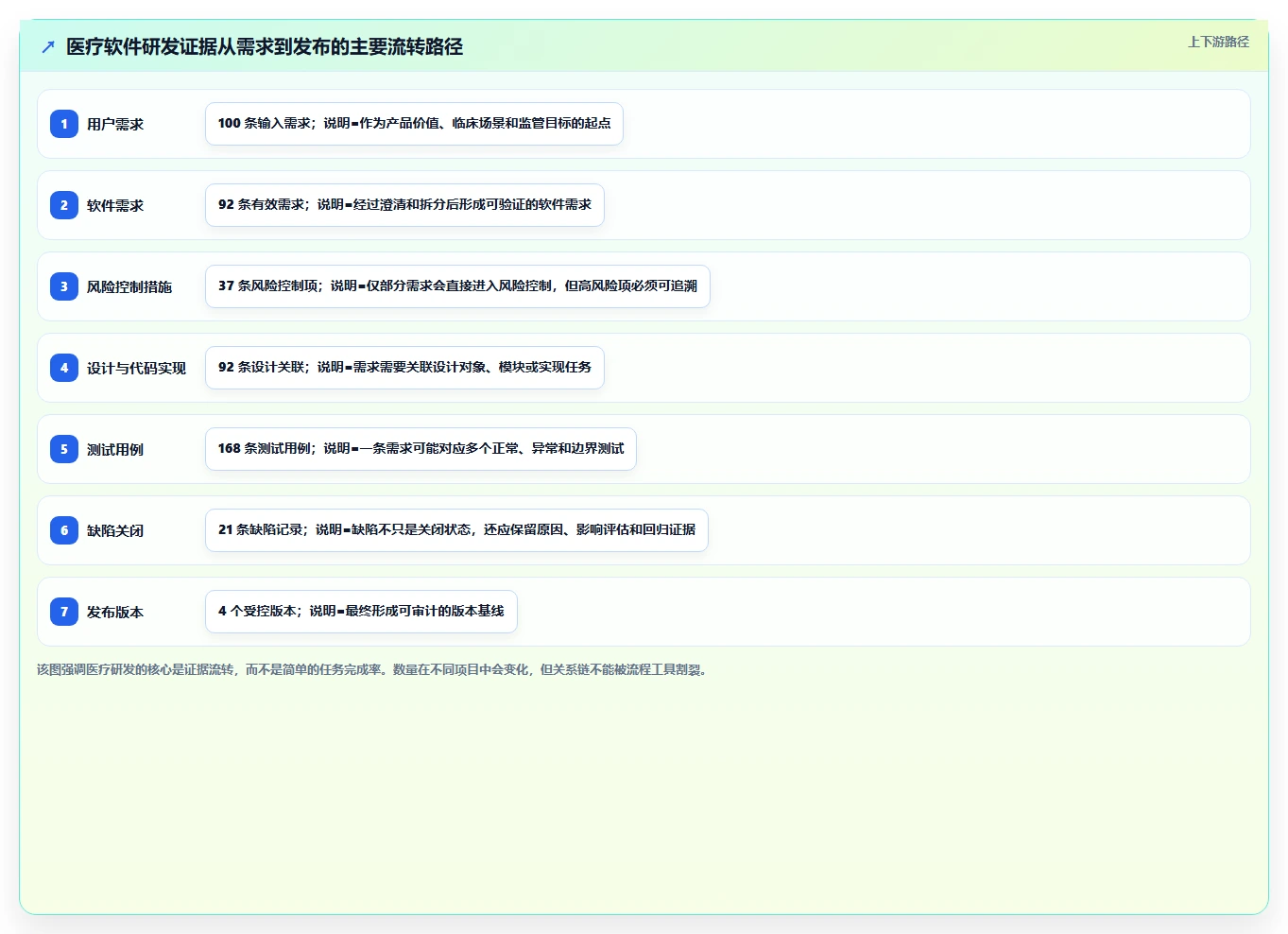Select the 发布版本 step label
The height and width of the screenshot is (934, 1288).
click(x=115, y=612)
